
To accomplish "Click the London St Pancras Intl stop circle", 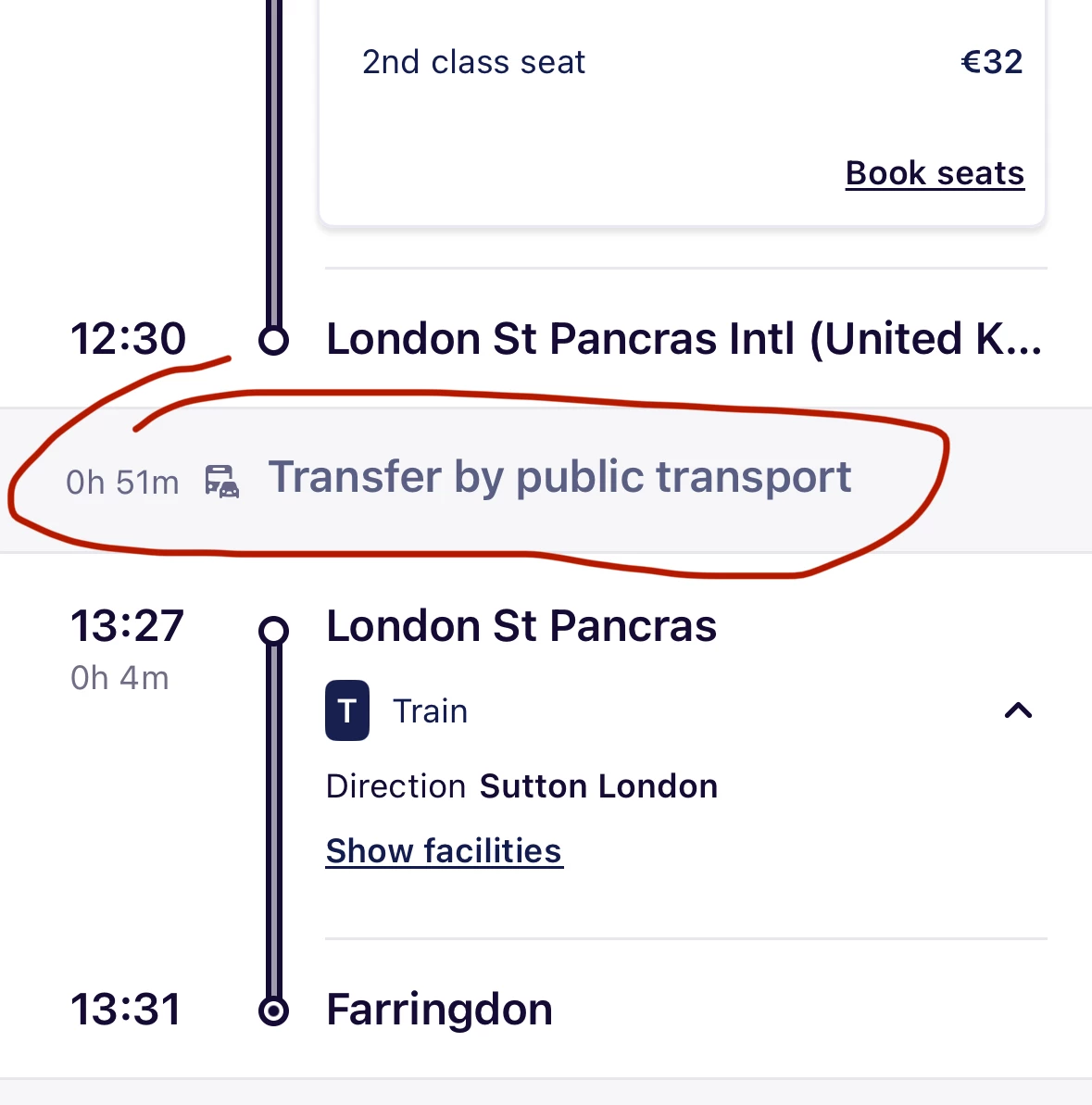I will [x=273, y=340].
